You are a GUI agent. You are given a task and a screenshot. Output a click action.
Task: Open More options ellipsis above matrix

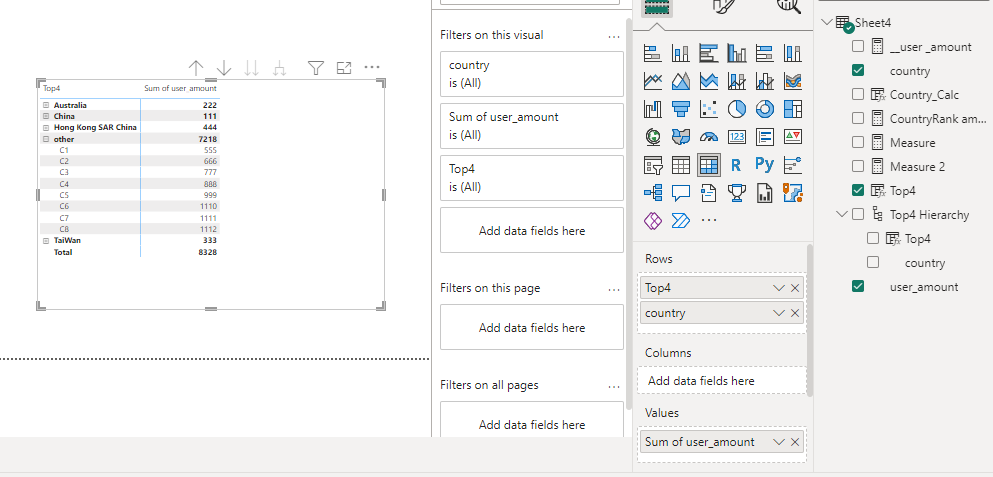(372, 68)
